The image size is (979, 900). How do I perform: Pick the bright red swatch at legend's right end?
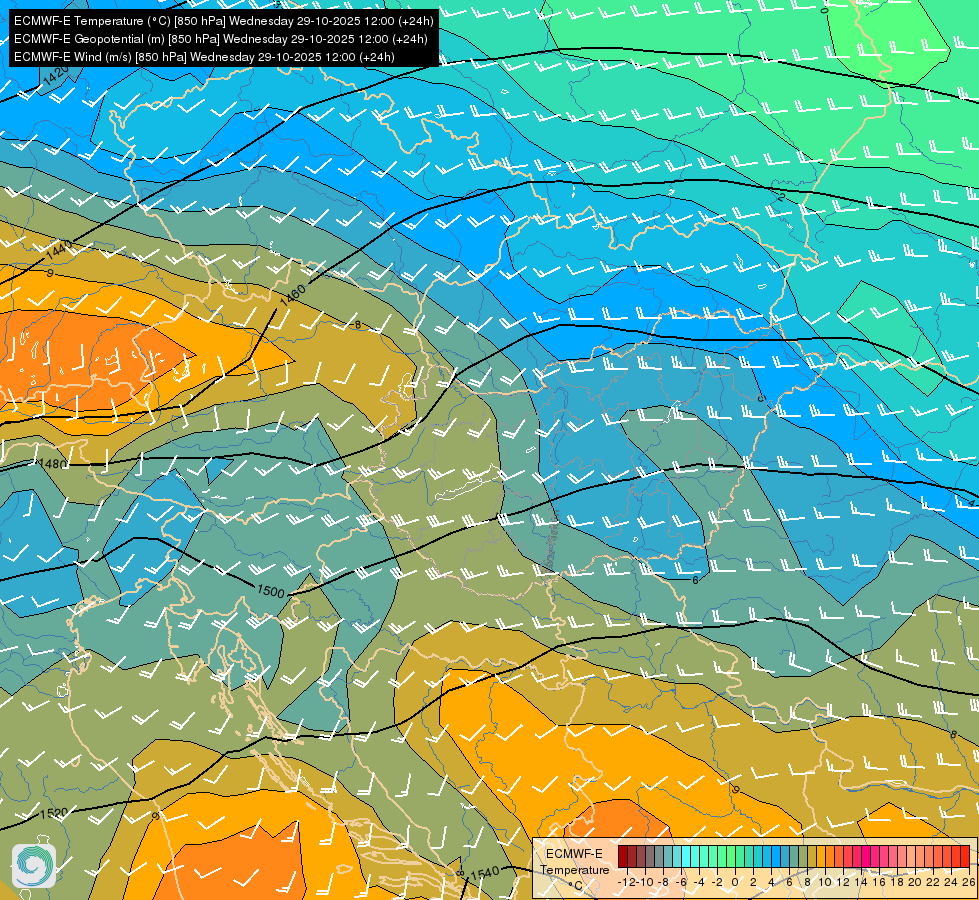[x=965, y=856]
